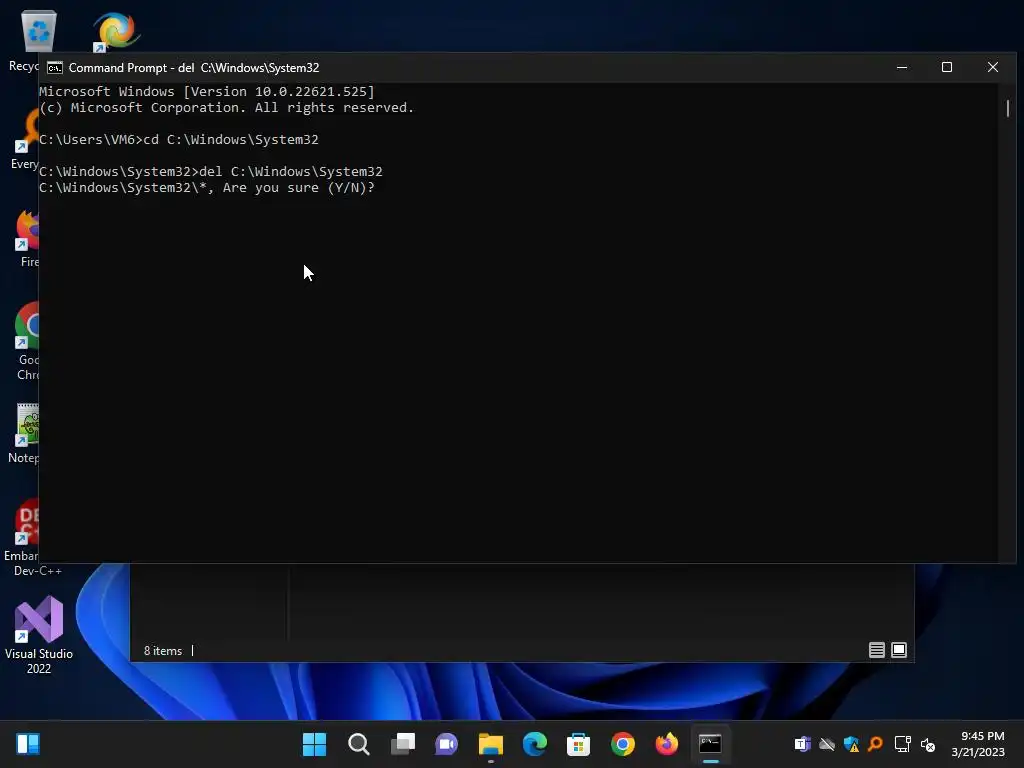Open the Widgets panel on the taskbar
Viewport: 1024px width, 768px height.
pyautogui.click(x=28, y=744)
